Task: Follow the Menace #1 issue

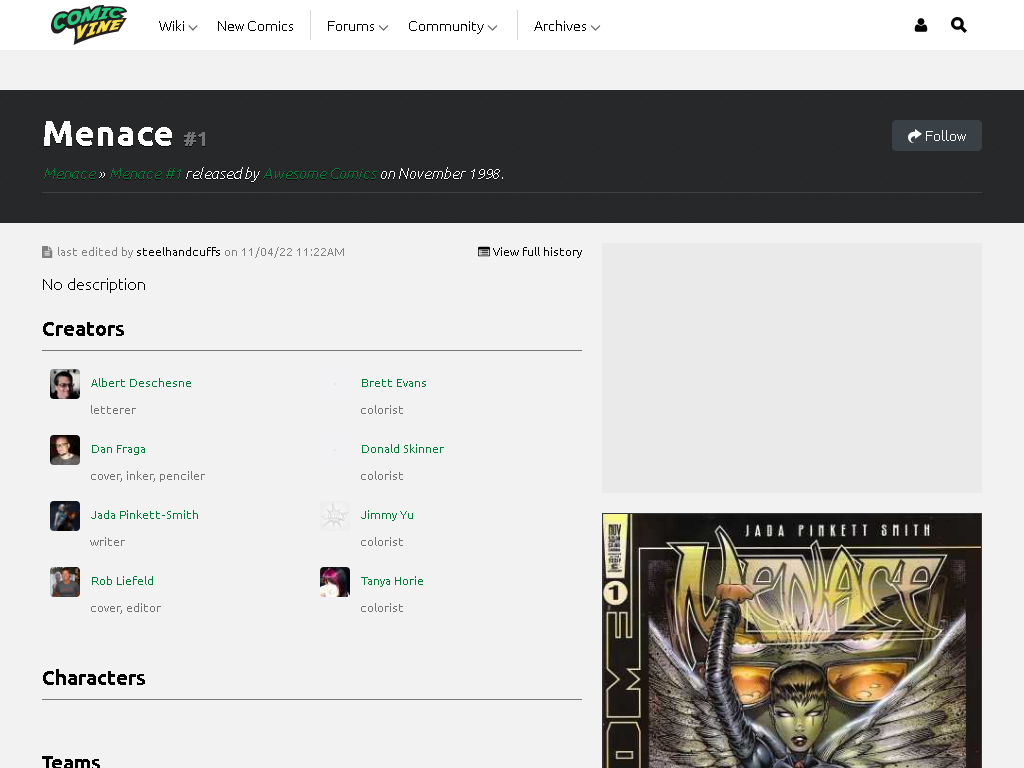Action: click(x=936, y=136)
